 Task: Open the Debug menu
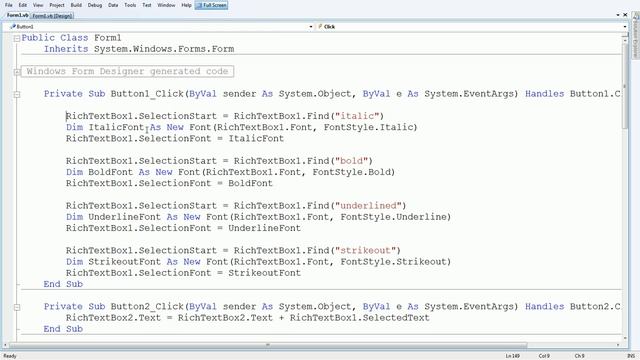point(95,5)
